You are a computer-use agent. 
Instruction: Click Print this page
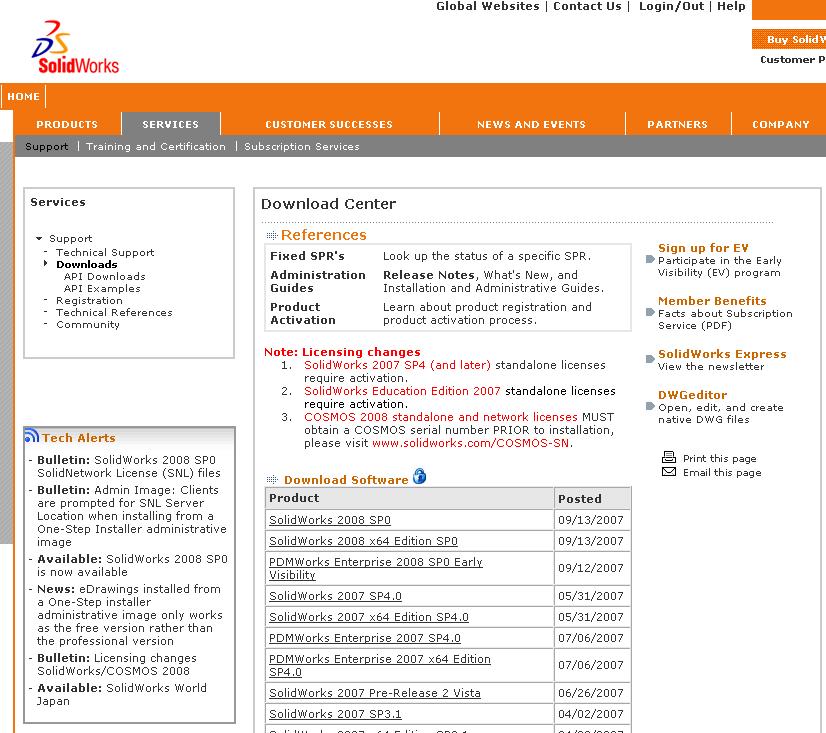(720, 458)
